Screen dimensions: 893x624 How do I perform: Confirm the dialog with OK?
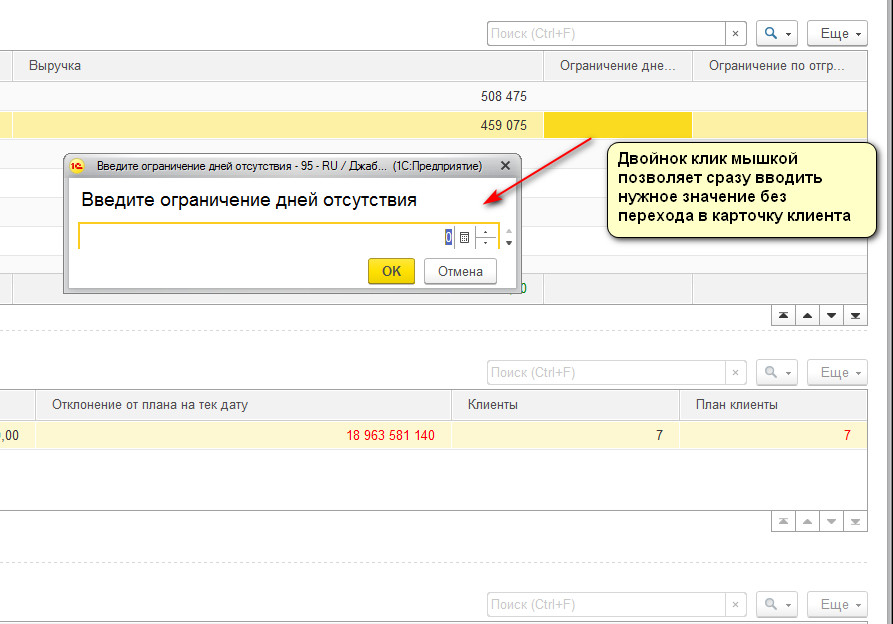[x=391, y=271]
